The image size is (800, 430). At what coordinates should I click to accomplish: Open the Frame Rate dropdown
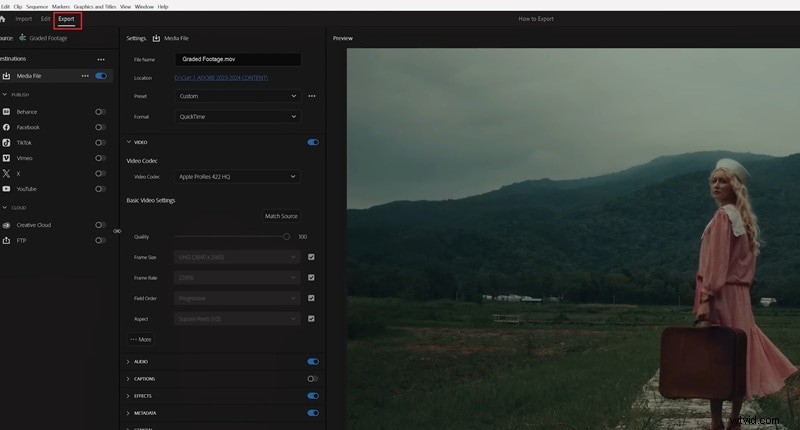click(x=237, y=277)
